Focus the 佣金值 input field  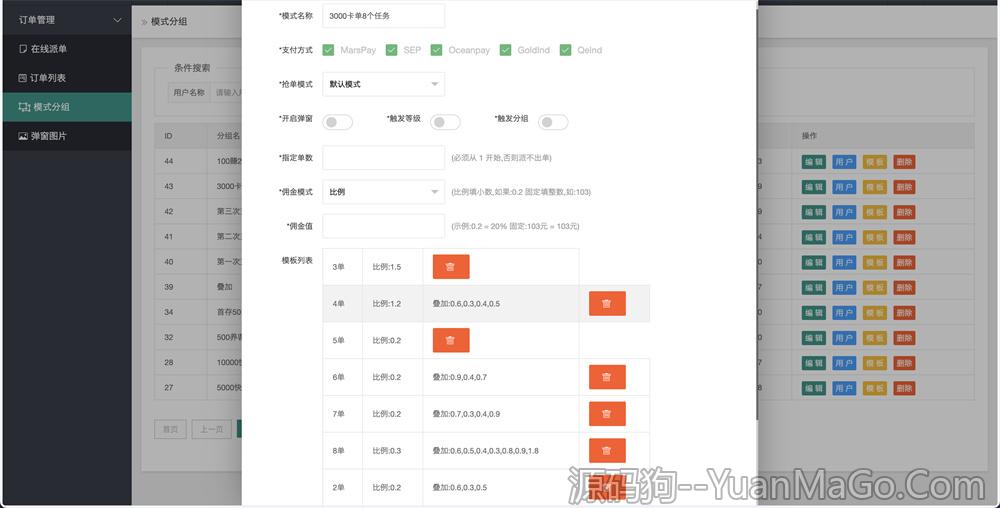coord(383,226)
